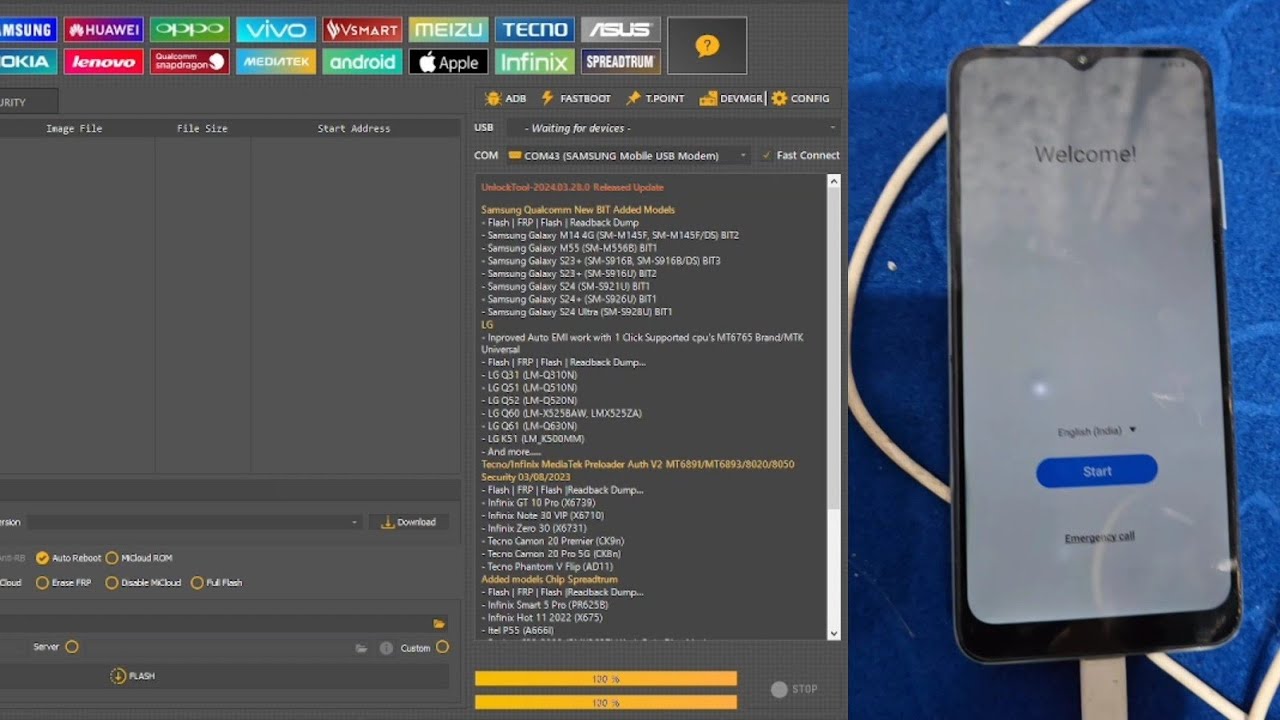
Task: Select the Android brand button
Action: pyautogui.click(x=362, y=61)
